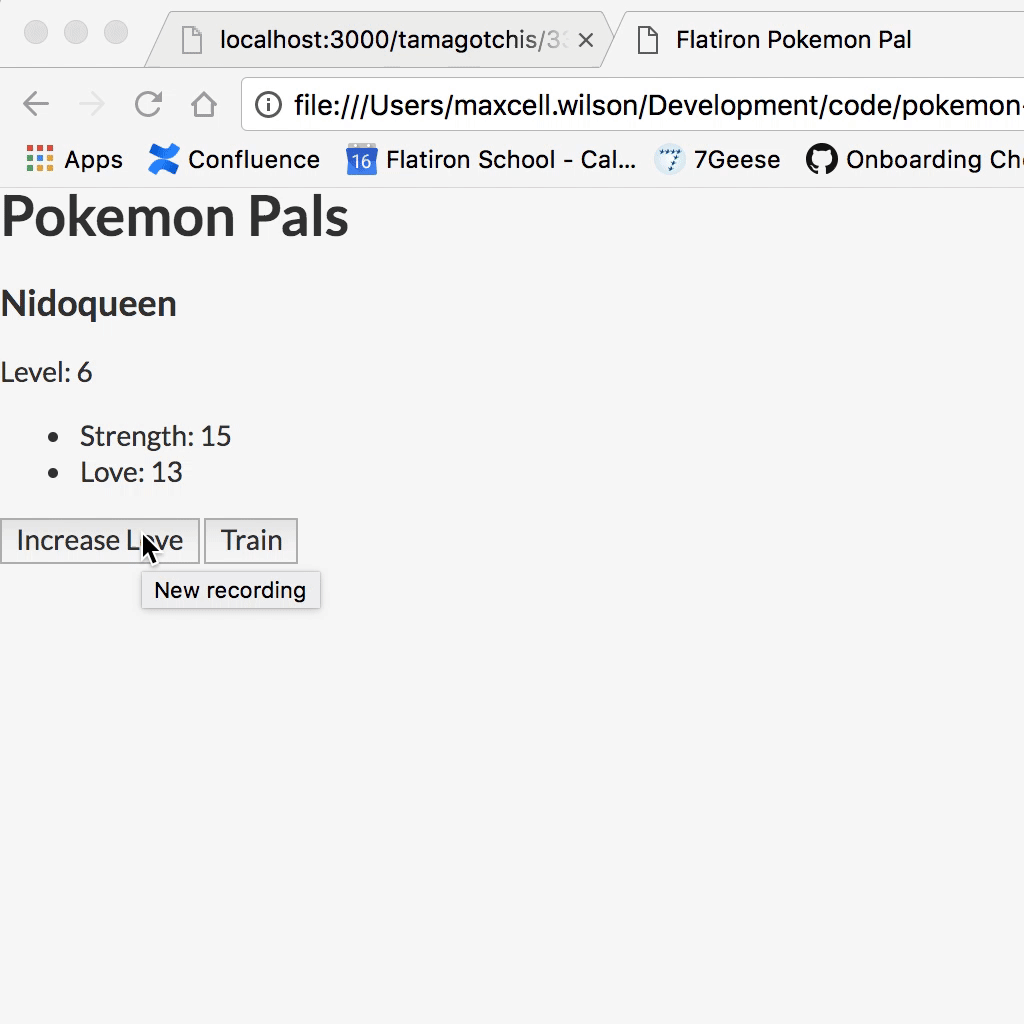The height and width of the screenshot is (1024, 1024).
Task: Open the Confluence bookmark
Action: click(234, 159)
